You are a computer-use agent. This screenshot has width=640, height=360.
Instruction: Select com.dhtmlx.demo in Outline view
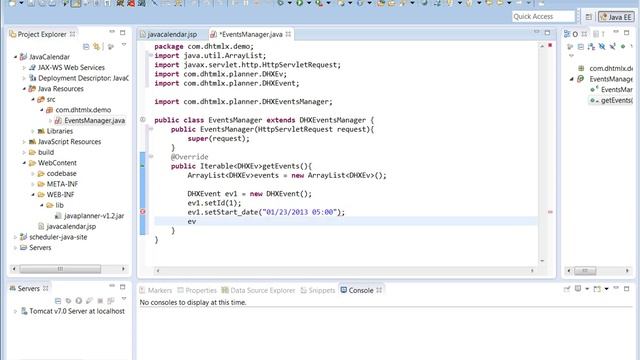click(x=606, y=69)
